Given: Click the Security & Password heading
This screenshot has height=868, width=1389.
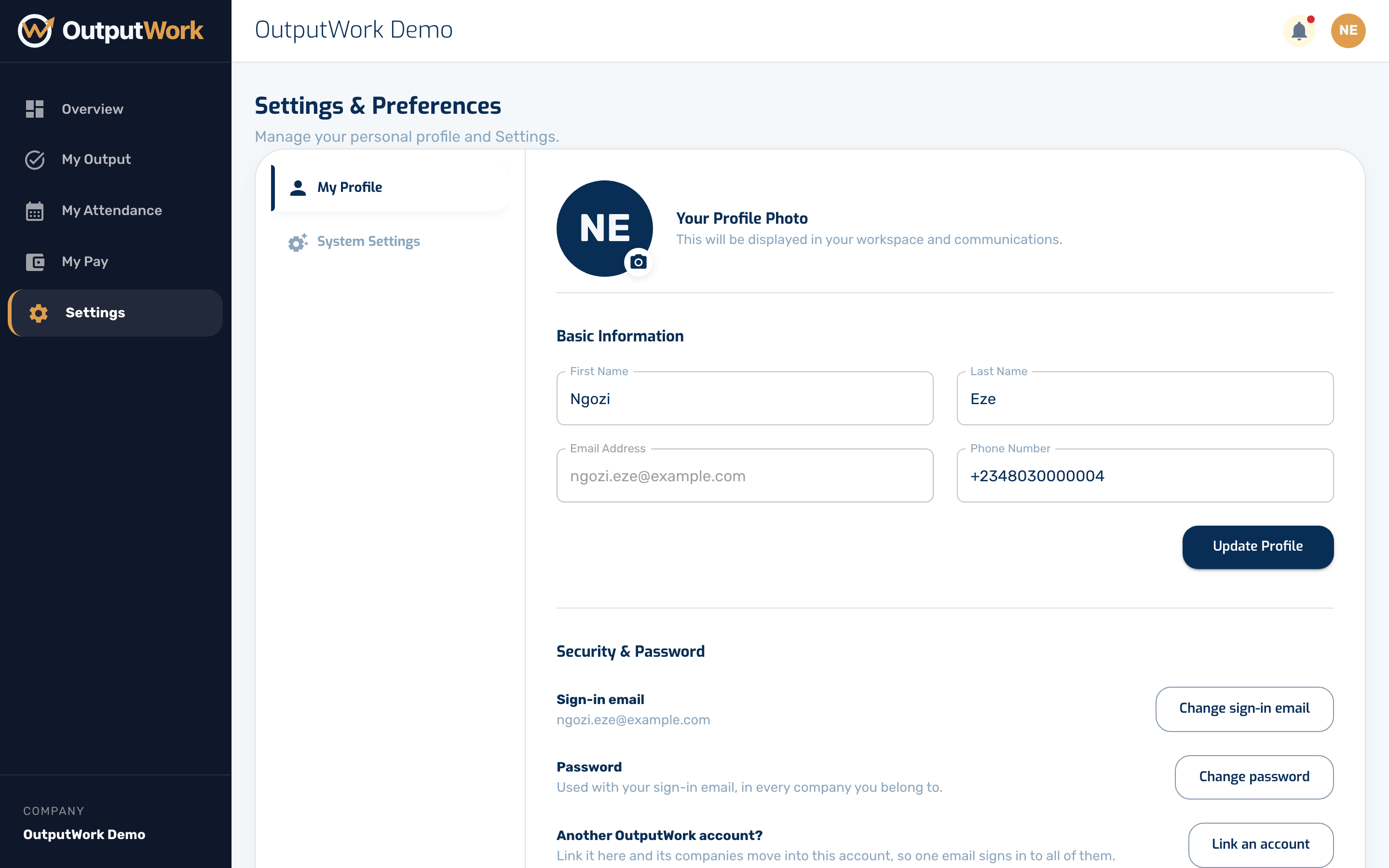Looking at the screenshot, I should coord(630,651).
